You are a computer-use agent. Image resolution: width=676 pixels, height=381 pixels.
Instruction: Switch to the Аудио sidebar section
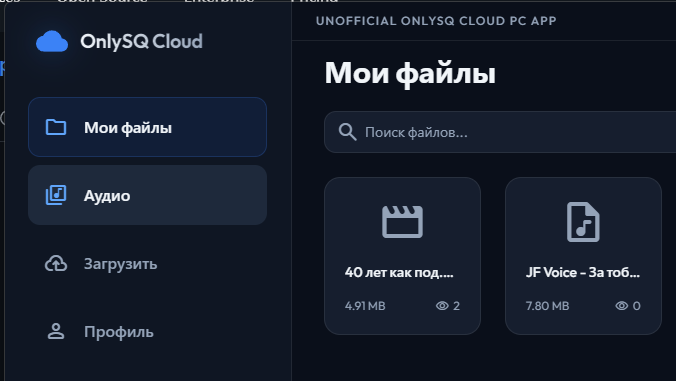147,195
